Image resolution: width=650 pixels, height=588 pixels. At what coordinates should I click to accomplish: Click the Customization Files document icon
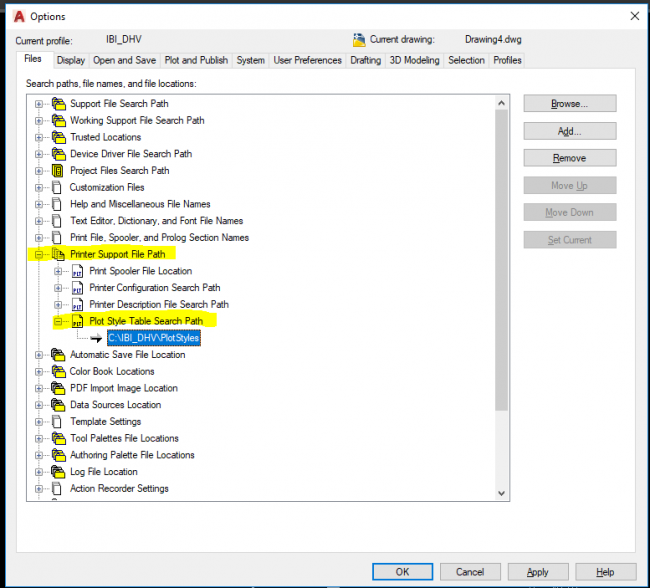58,187
